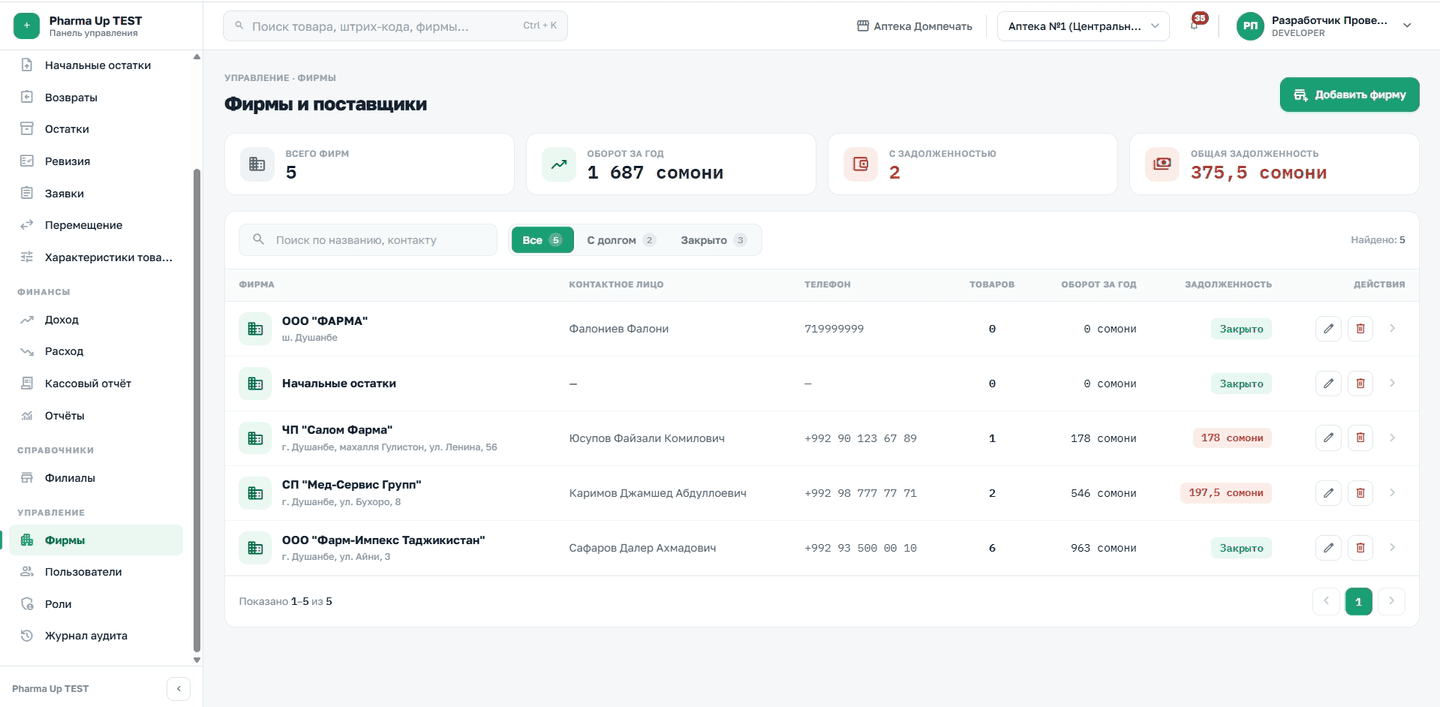The image size is (1440, 707).
Task: Click the building icon of ООО "ФАРМА"
Action: (x=255, y=328)
